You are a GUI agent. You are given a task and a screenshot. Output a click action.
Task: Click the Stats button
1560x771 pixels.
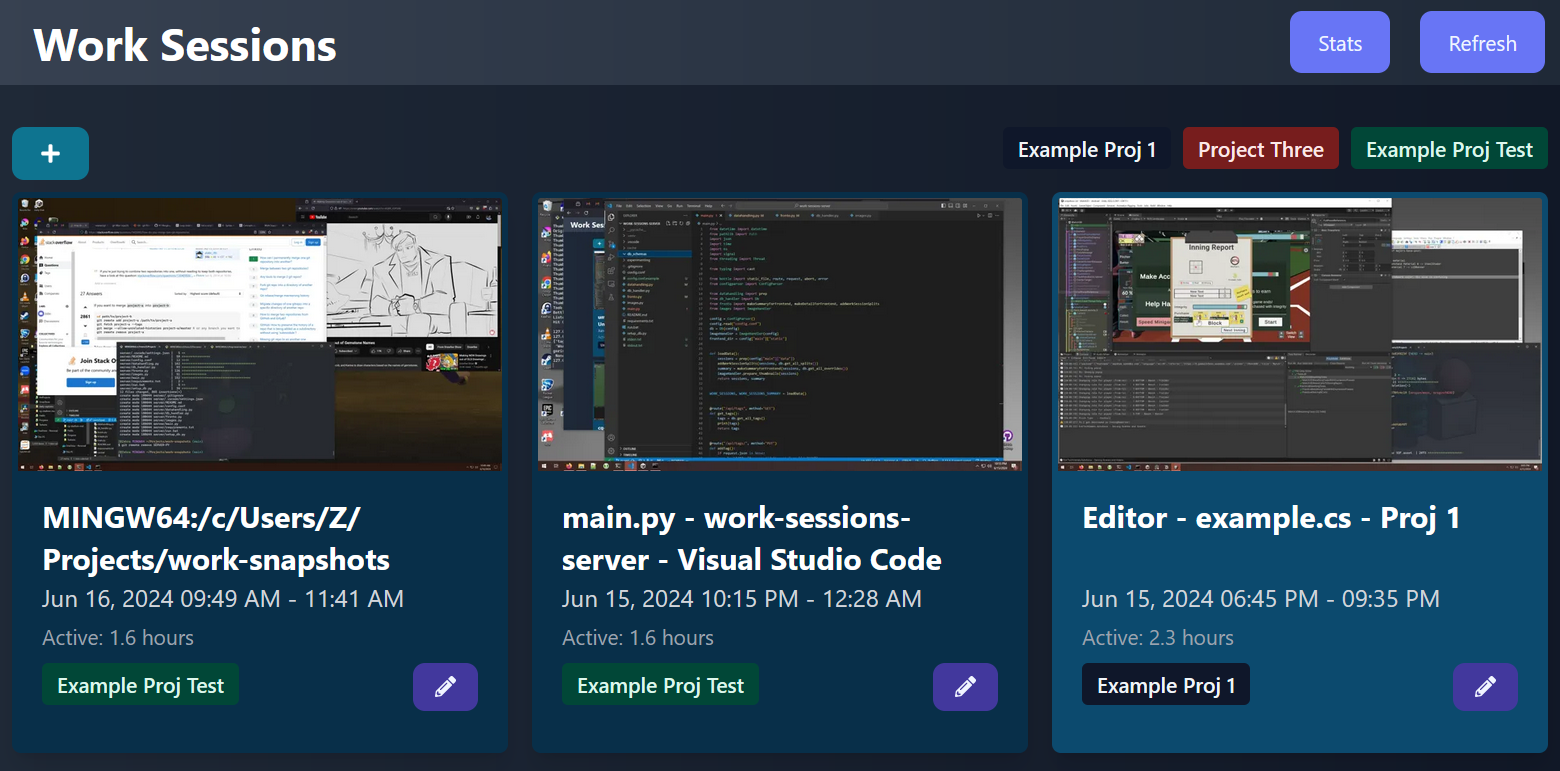(1340, 43)
